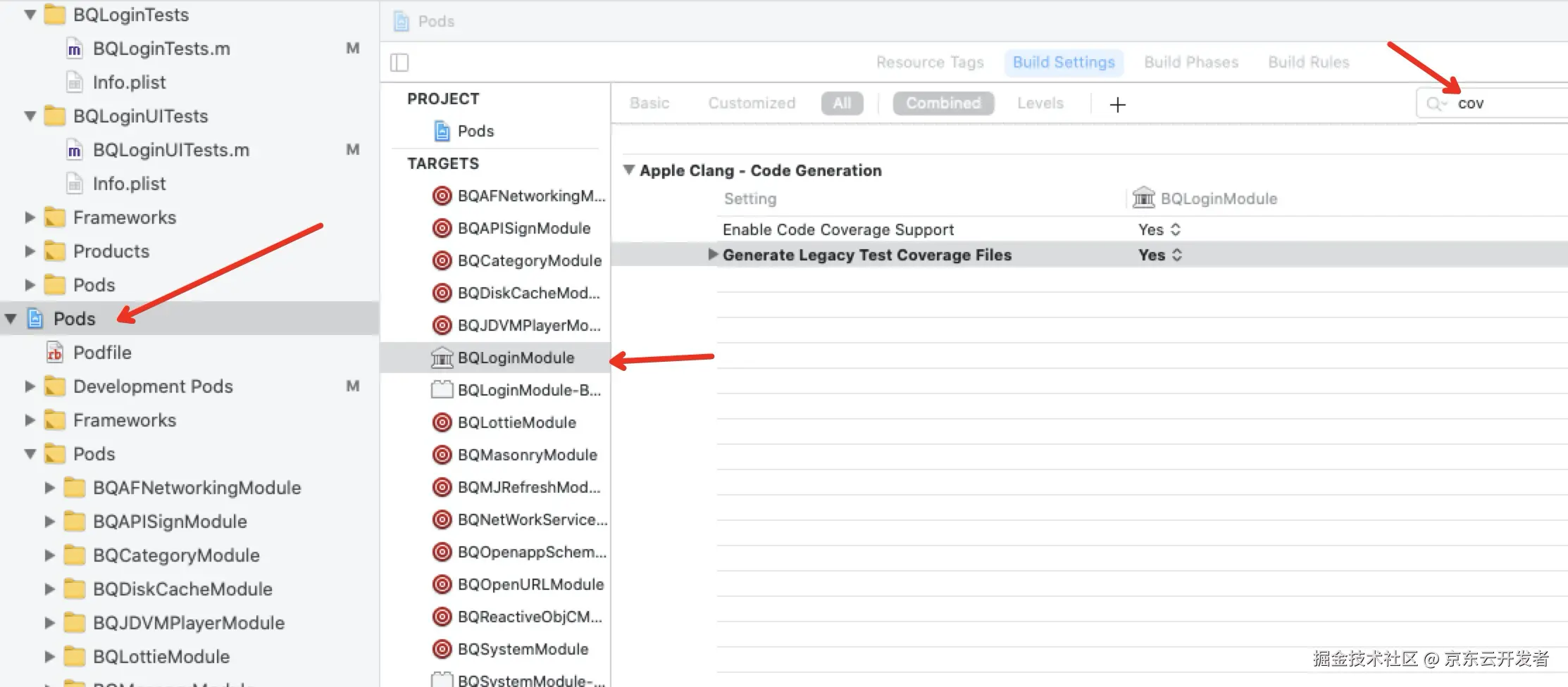Screen dimensions: 1568x687
Task: Toggle the targets list sidebar icon
Action: pos(399,63)
